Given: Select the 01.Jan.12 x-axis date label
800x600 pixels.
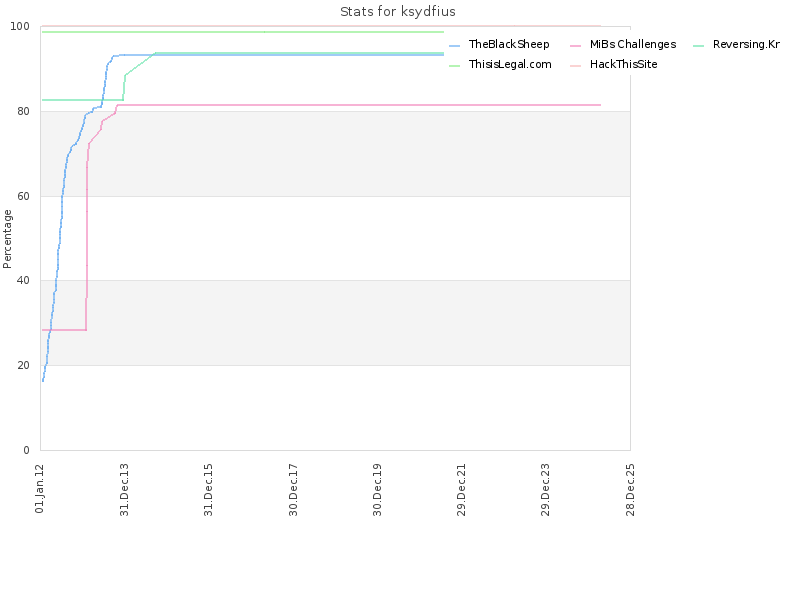Looking at the screenshot, I should point(40,489).
